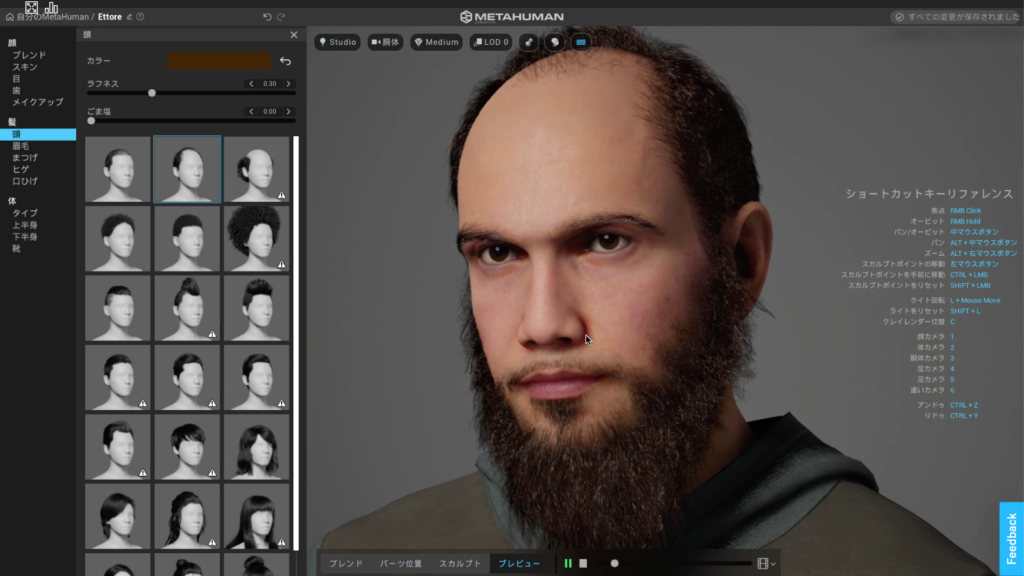Select メイクアップ in the sidebar

[38, 102]
